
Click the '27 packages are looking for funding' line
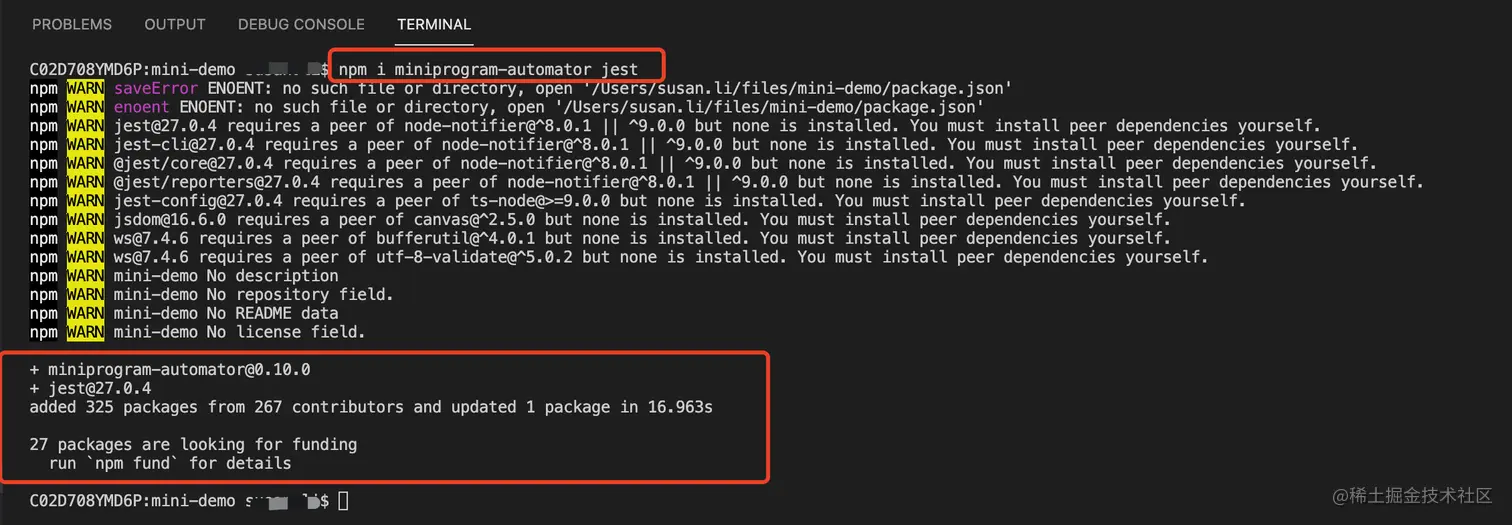pyautogui.click(x=193, y=444)
